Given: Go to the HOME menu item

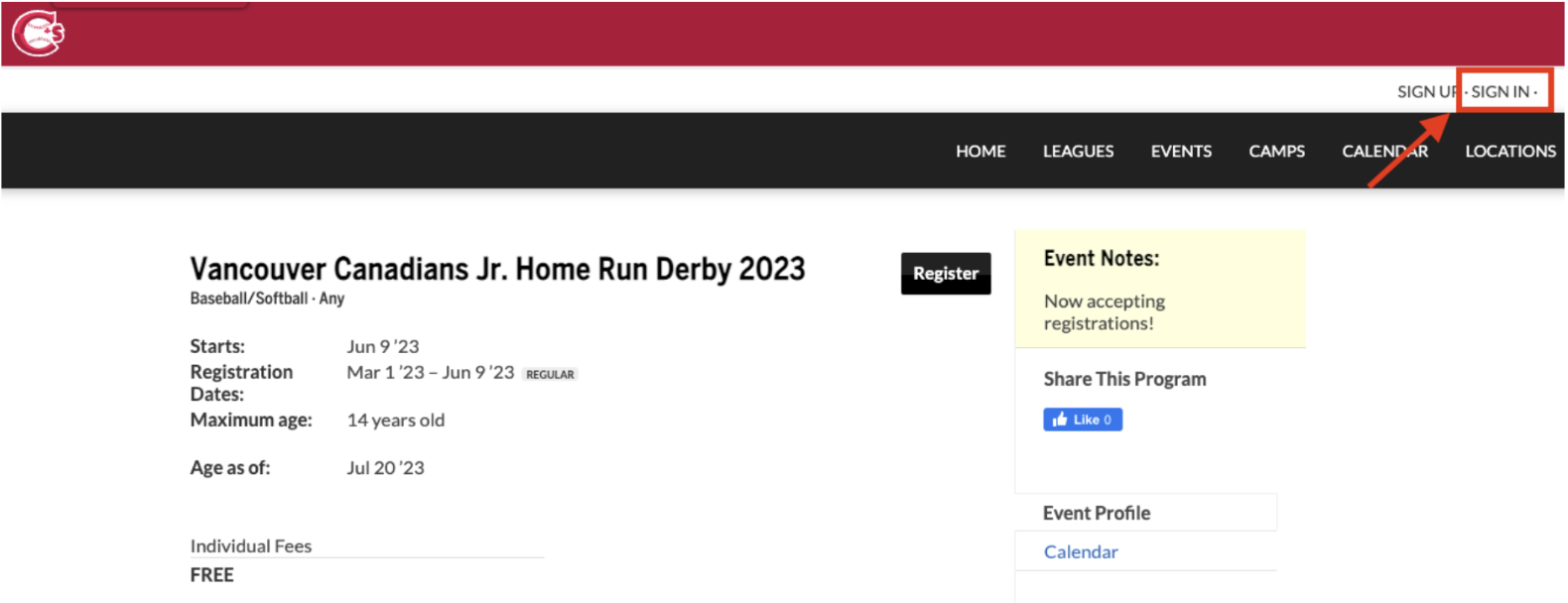Looking at the screenshot, I should [x=980, y=151].
